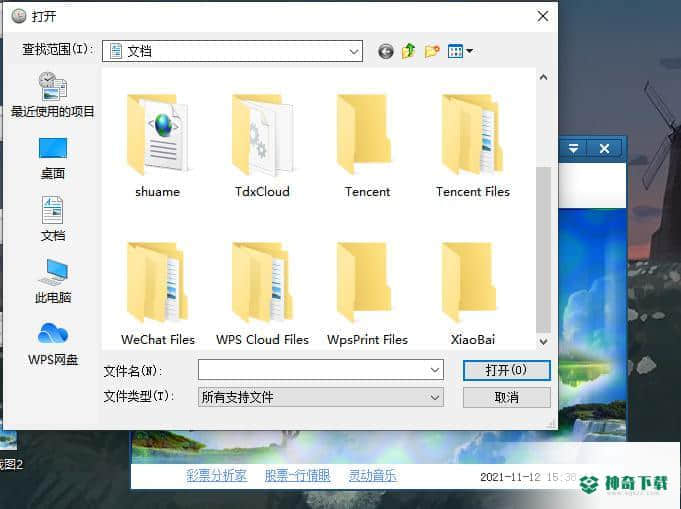This screenshot has height=509, width=681.
Task: Select the WPS Cloud Files folder
Action: point(262,294)
